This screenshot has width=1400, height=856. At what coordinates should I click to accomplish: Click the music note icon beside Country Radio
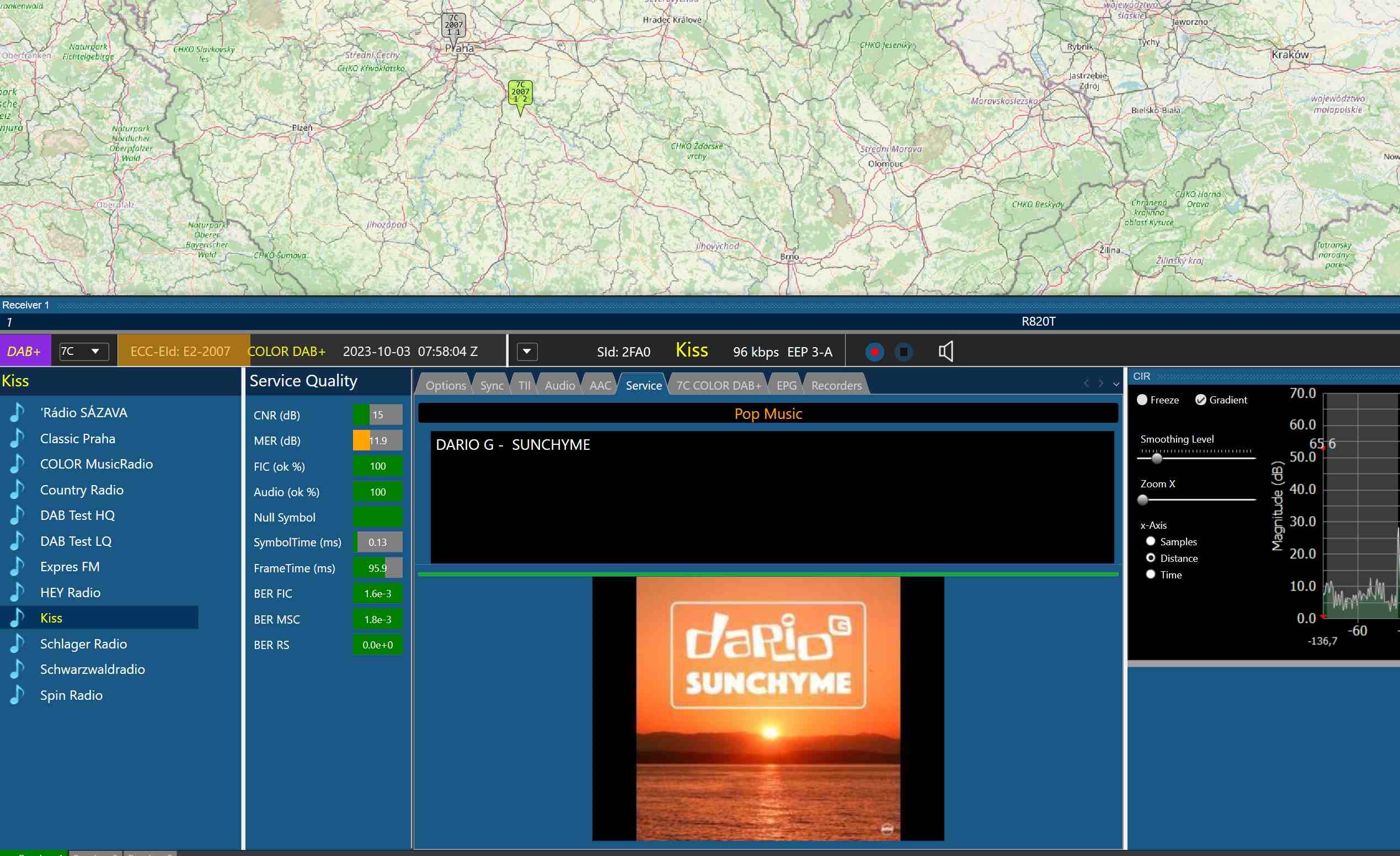[18, 490]
